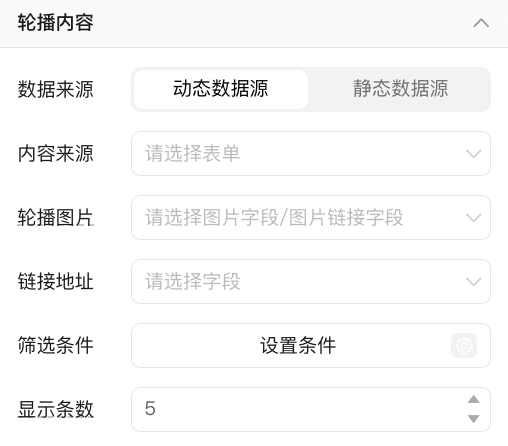Click the 筛选条件 label
The width and height of the screenshot is (508, 446).
pos(56,345)
